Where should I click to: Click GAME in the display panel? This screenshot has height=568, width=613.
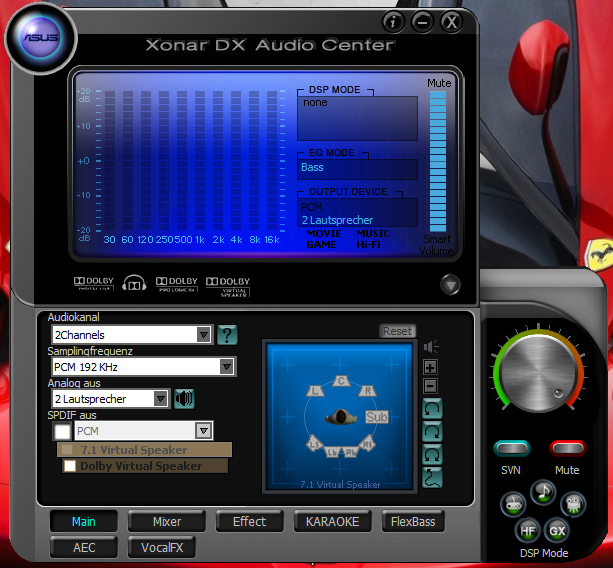click(x=321, y=245)
